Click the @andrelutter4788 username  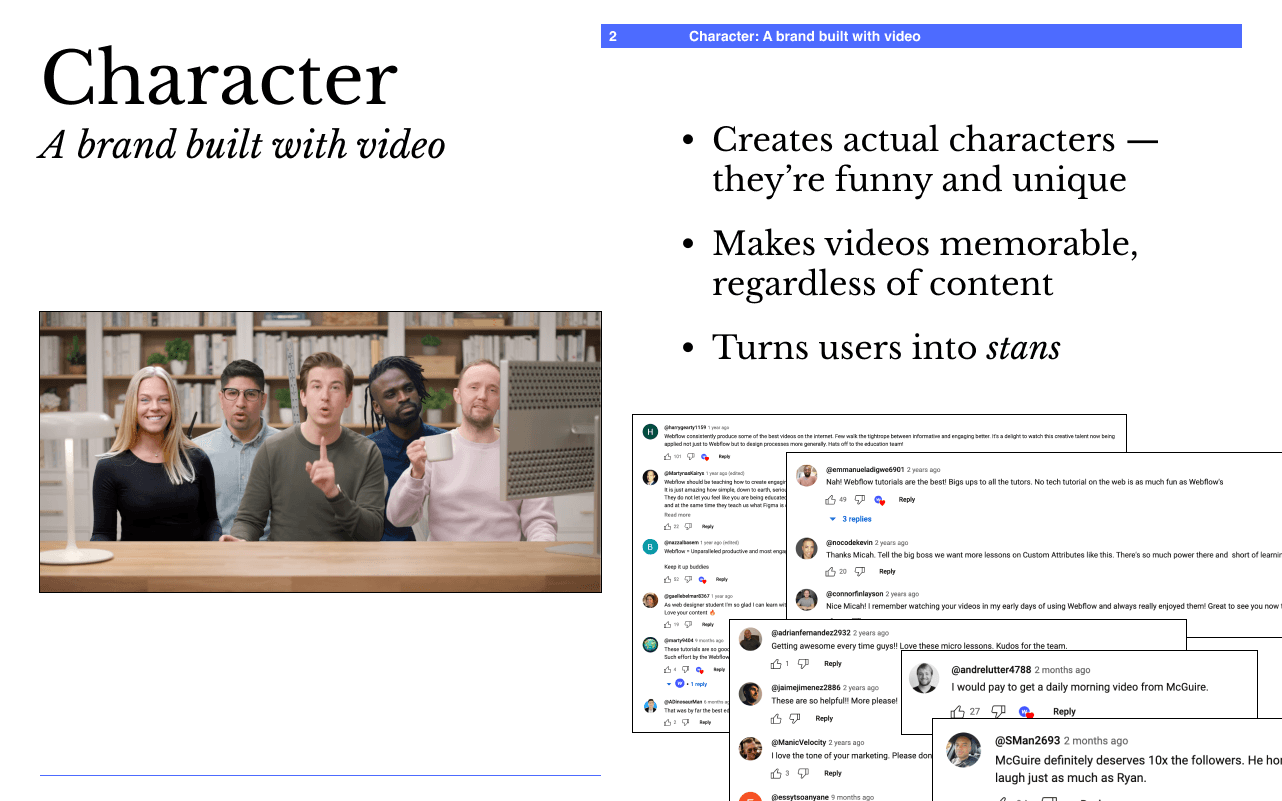click(x=991, y=670)
